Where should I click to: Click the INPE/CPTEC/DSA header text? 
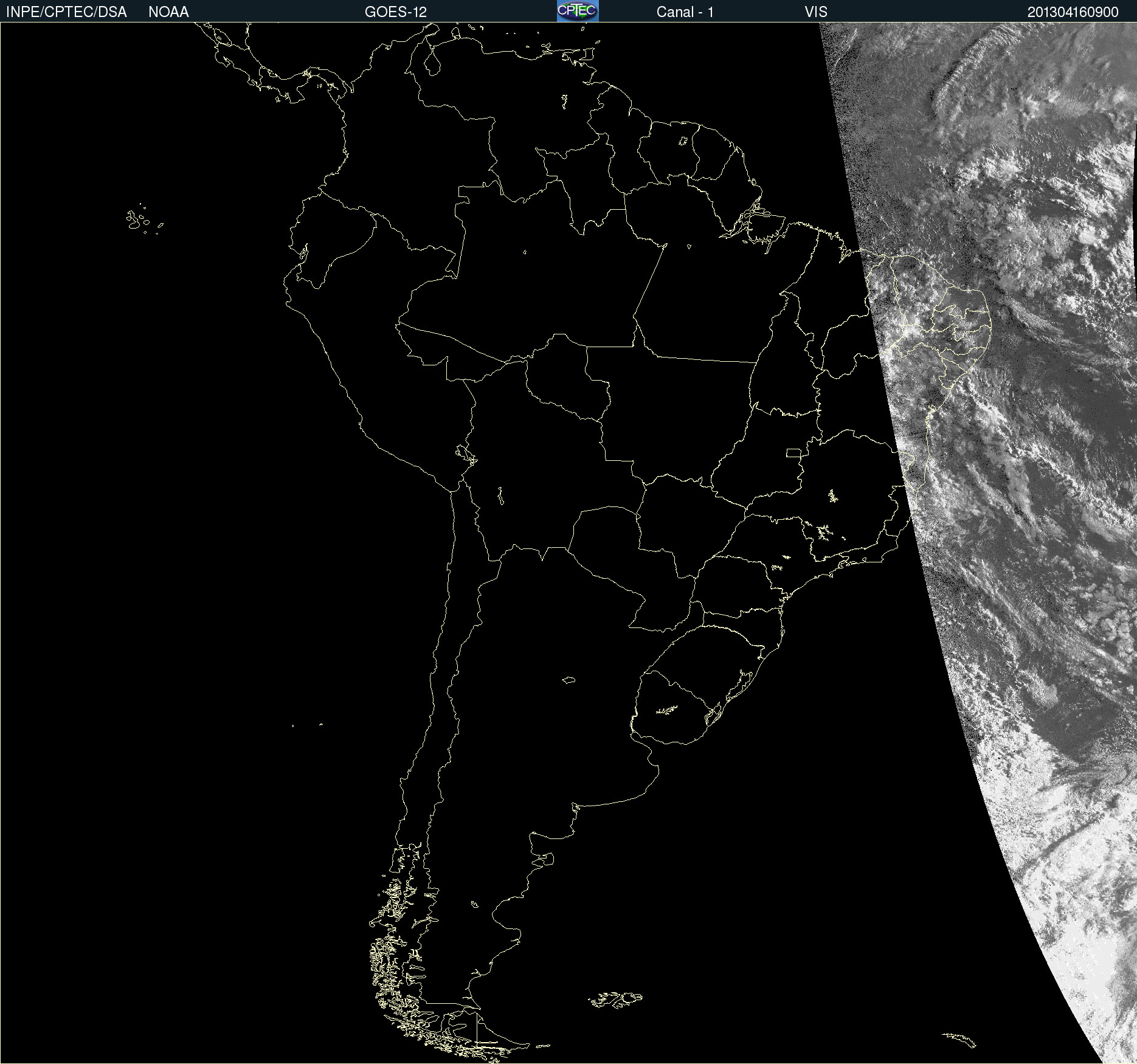(x=66, y=12)
